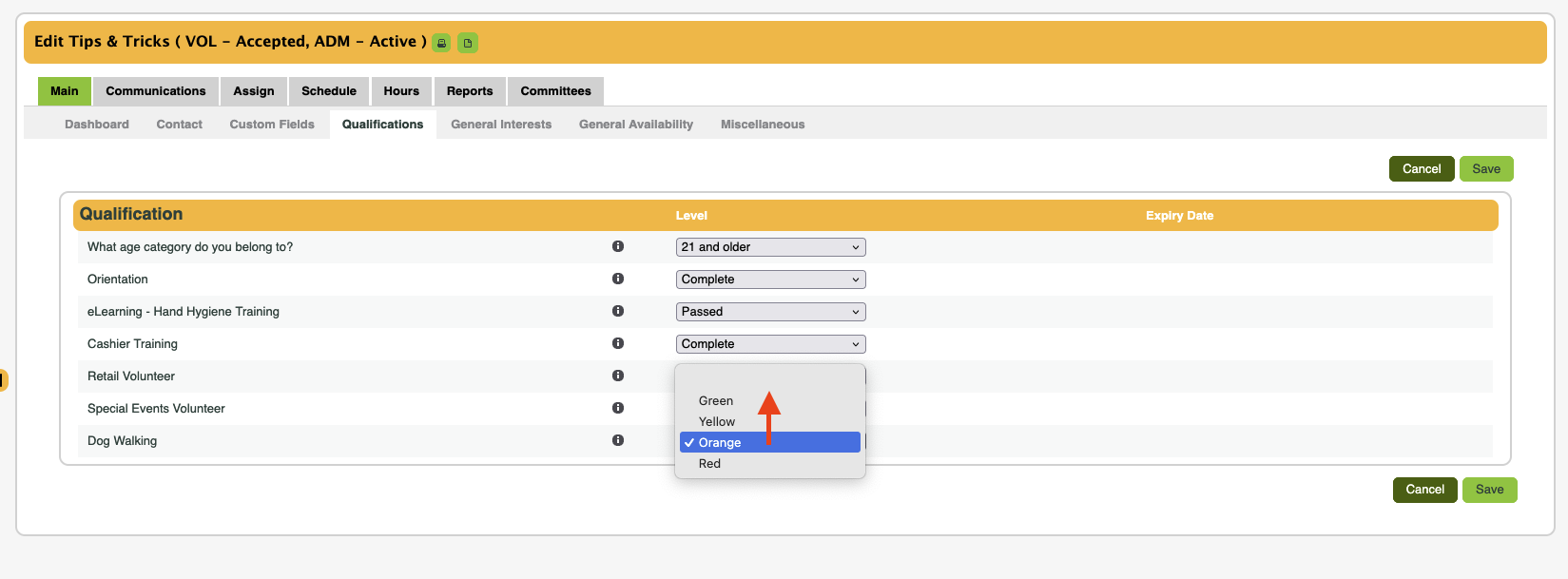1568x579 pixels.
Task: Switch to the Communications tab
Action: tap(156, 91)
